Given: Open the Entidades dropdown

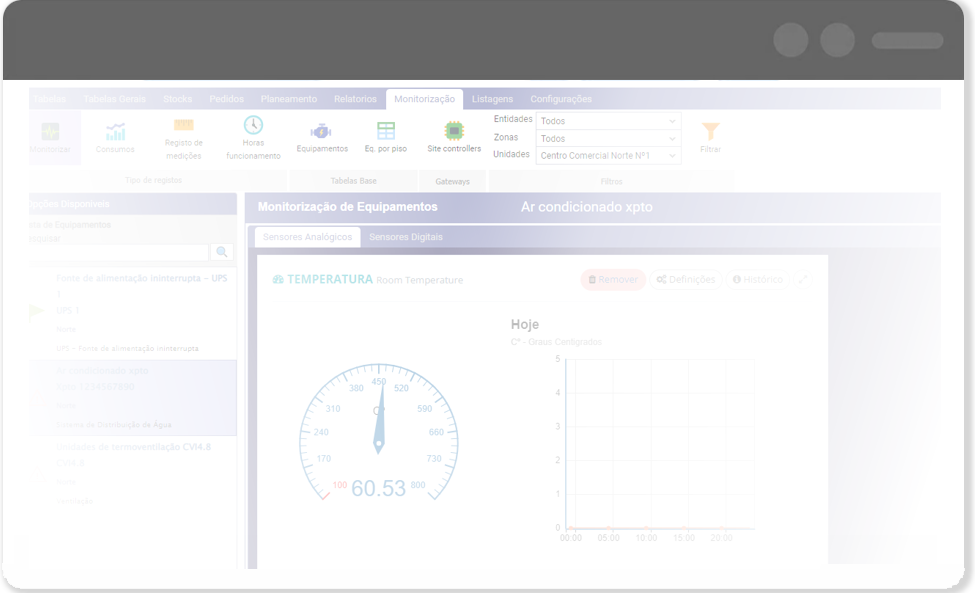Looking at the screenshot, I should 608,121.
